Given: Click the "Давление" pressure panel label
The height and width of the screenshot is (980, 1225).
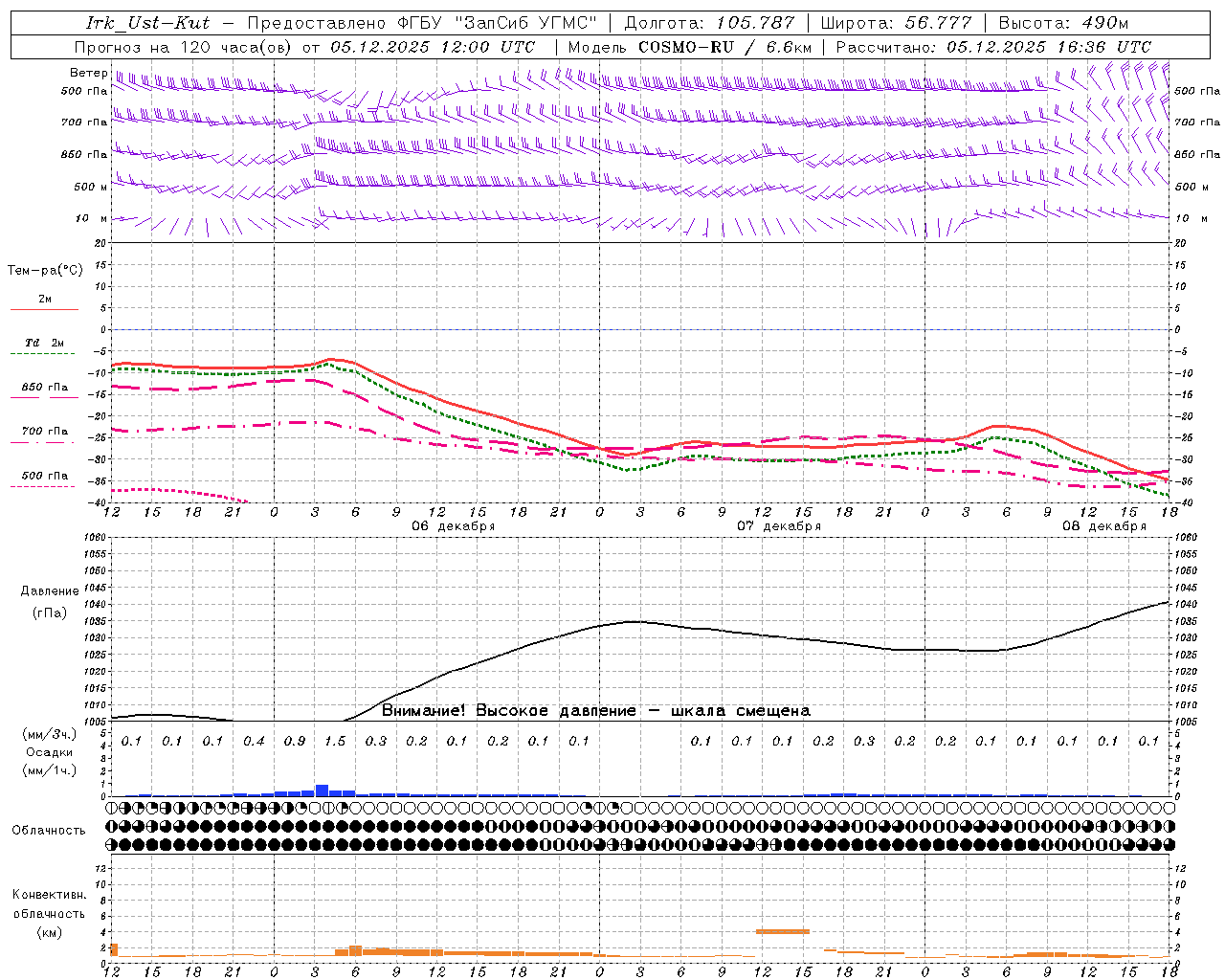Looking at the screenshot, I should (x=50, y=591).
